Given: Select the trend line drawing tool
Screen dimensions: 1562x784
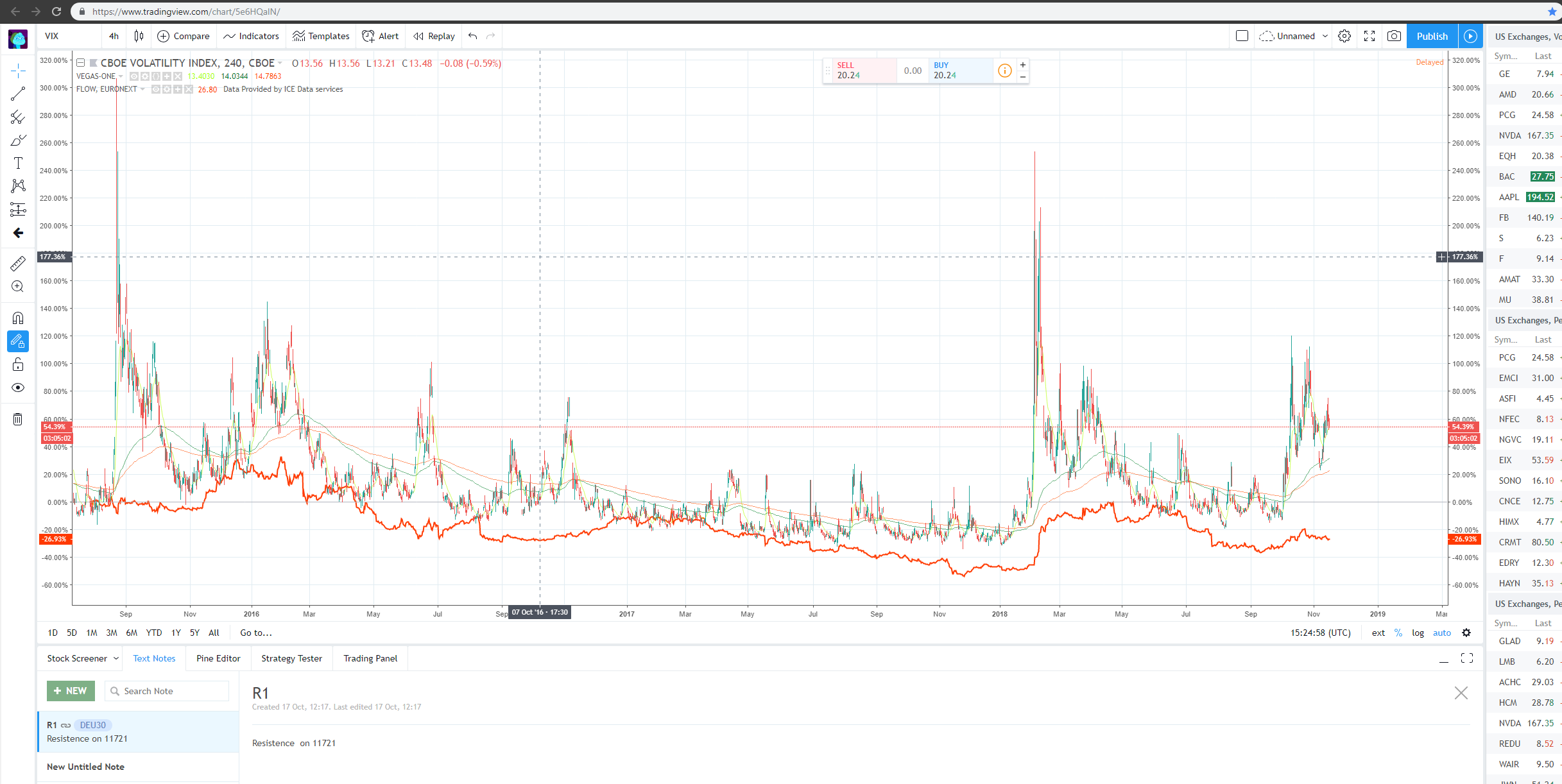Looking at the screenshot, I should 18,94.
